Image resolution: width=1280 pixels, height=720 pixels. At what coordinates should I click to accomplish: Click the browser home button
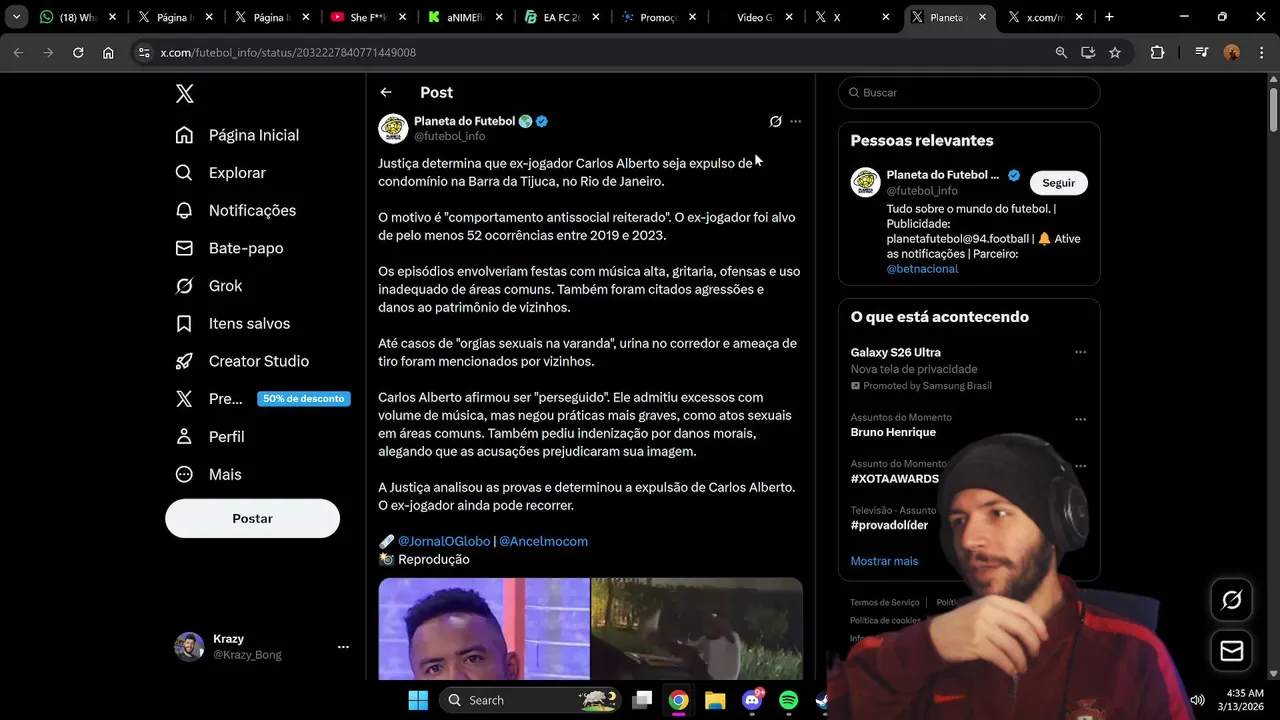pyautogui.click(x=108, y=52)
